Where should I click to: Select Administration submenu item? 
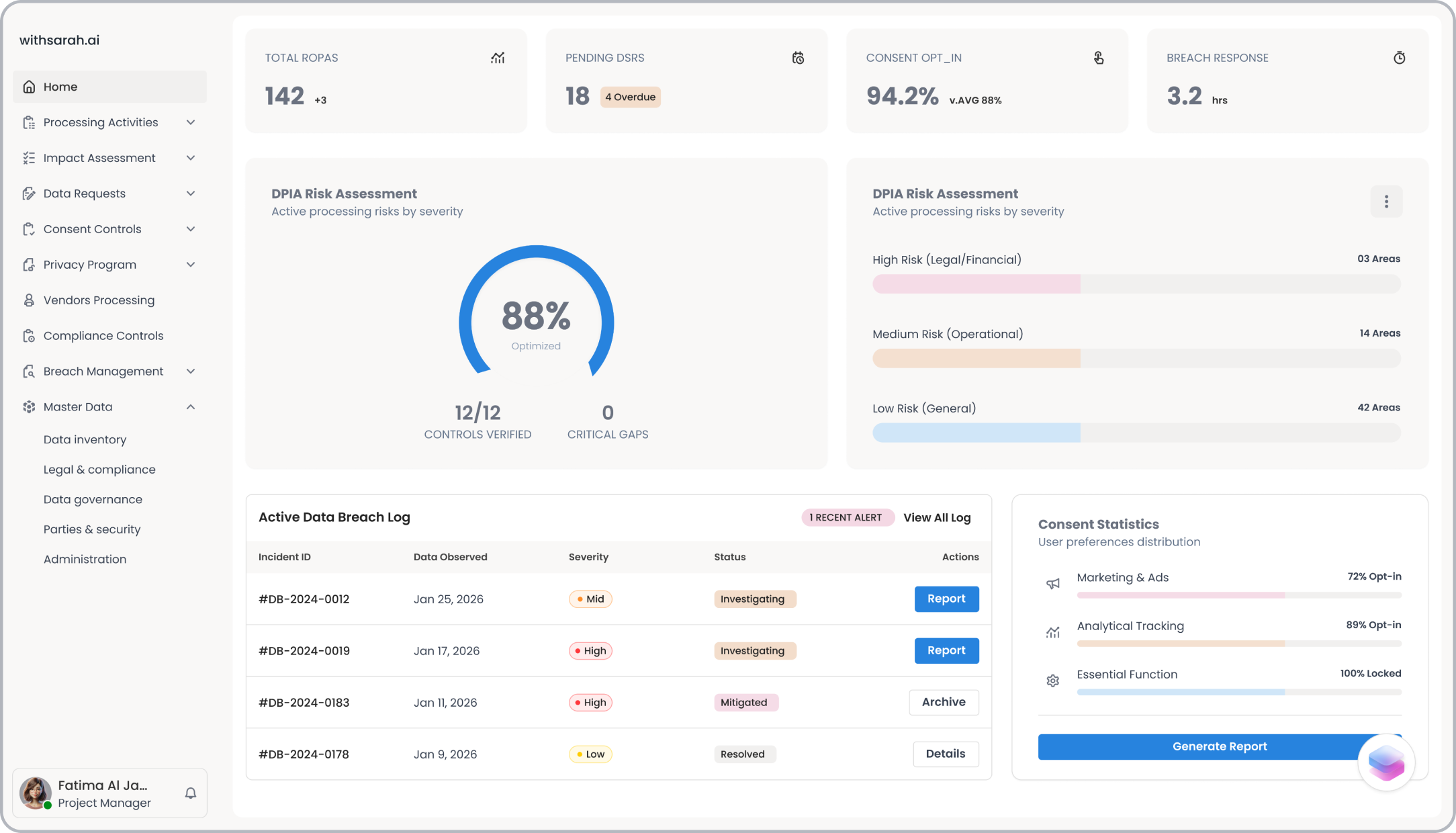pyautogui.click(x=85, y=559)
